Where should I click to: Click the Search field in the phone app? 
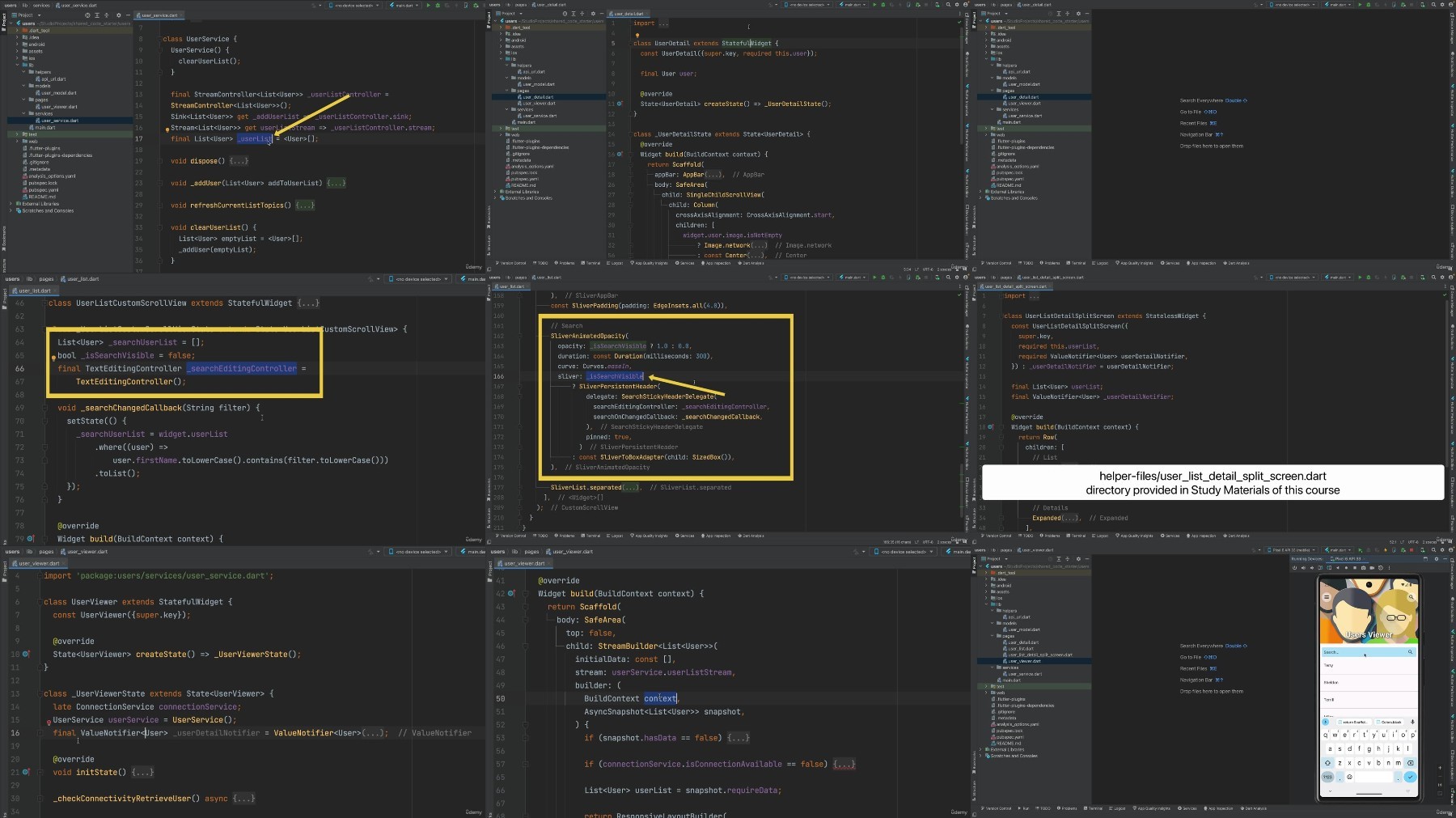(x=1369, y=651)
